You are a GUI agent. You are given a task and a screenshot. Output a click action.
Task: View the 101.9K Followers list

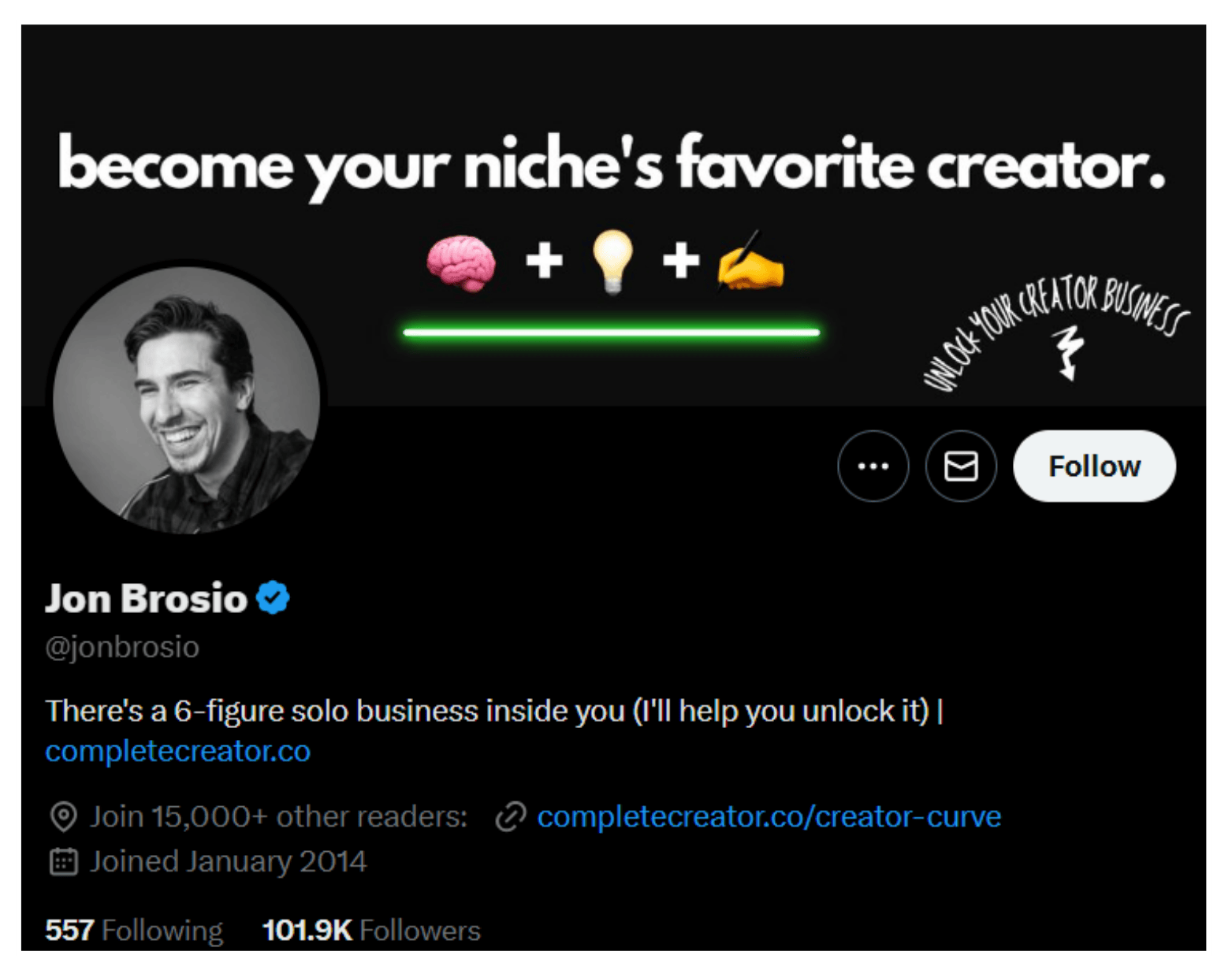tap(371, 931)
